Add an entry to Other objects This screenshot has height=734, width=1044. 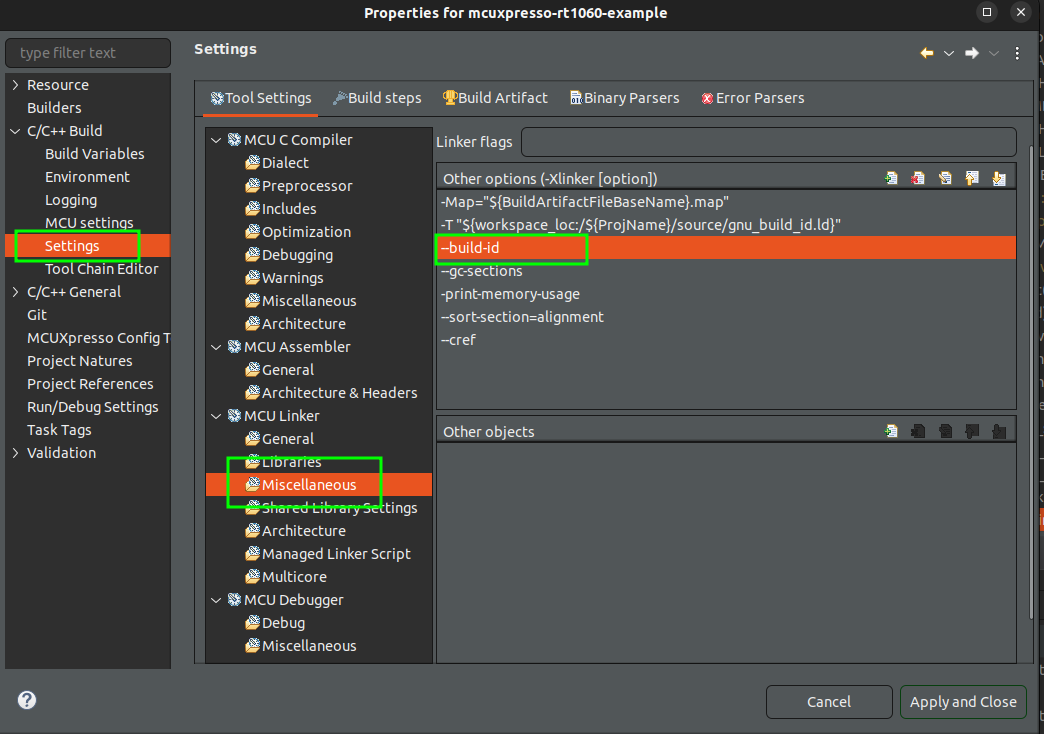coord(891,432)
